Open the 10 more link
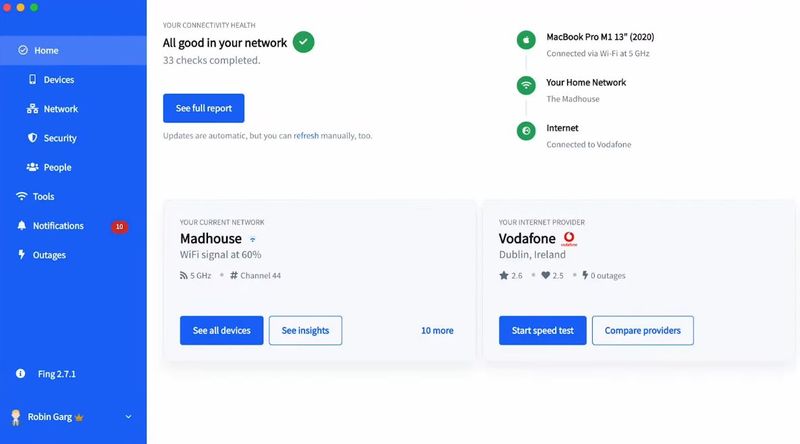Viewport: 800px width, 444px height. [x=437, y=331]
